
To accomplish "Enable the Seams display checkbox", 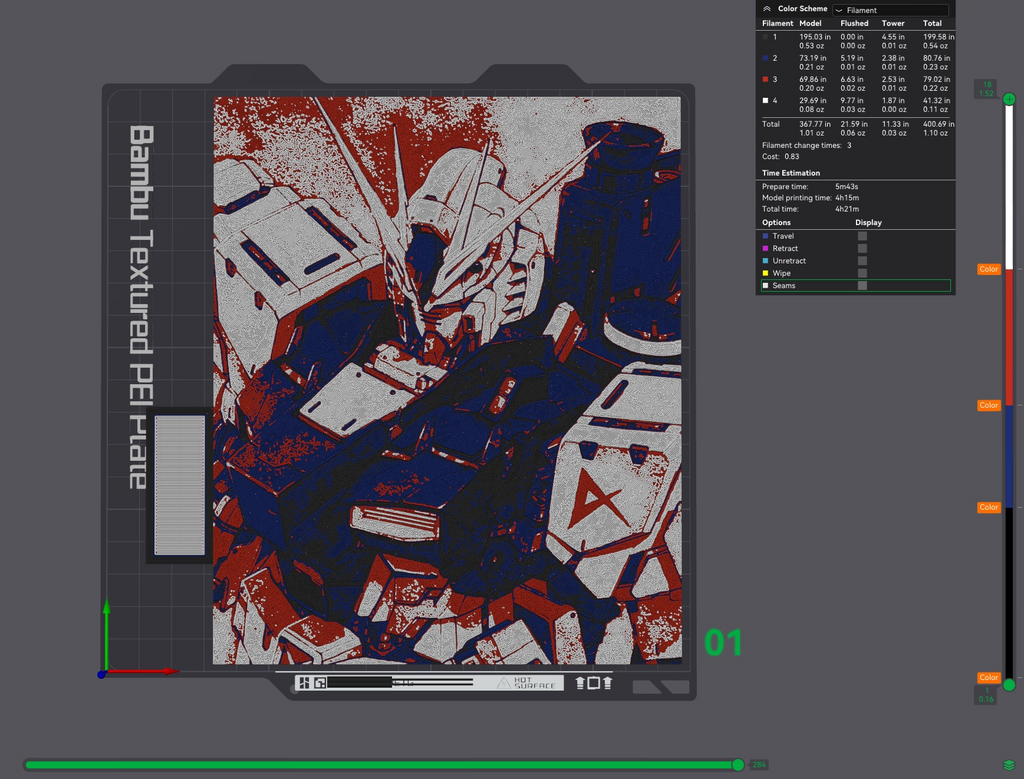I will (862, 286).
